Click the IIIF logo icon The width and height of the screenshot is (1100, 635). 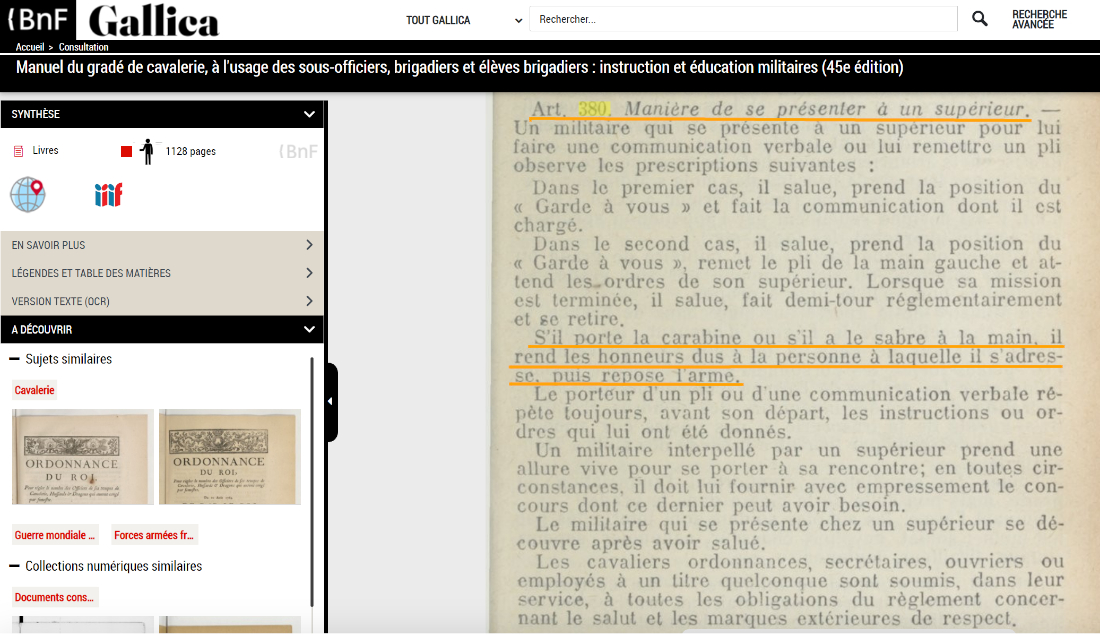(108, 194)
